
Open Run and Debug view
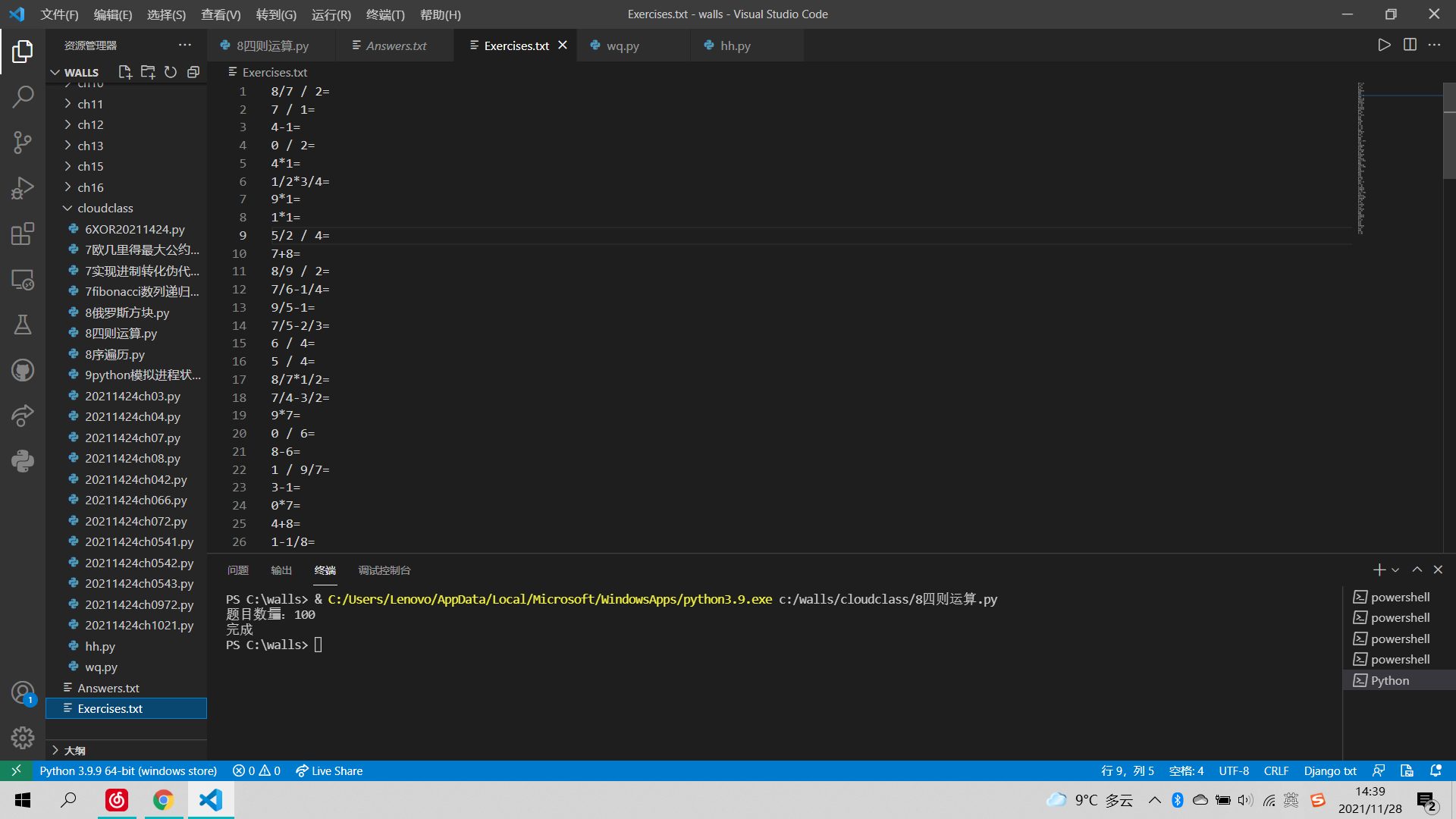(23, 188)
